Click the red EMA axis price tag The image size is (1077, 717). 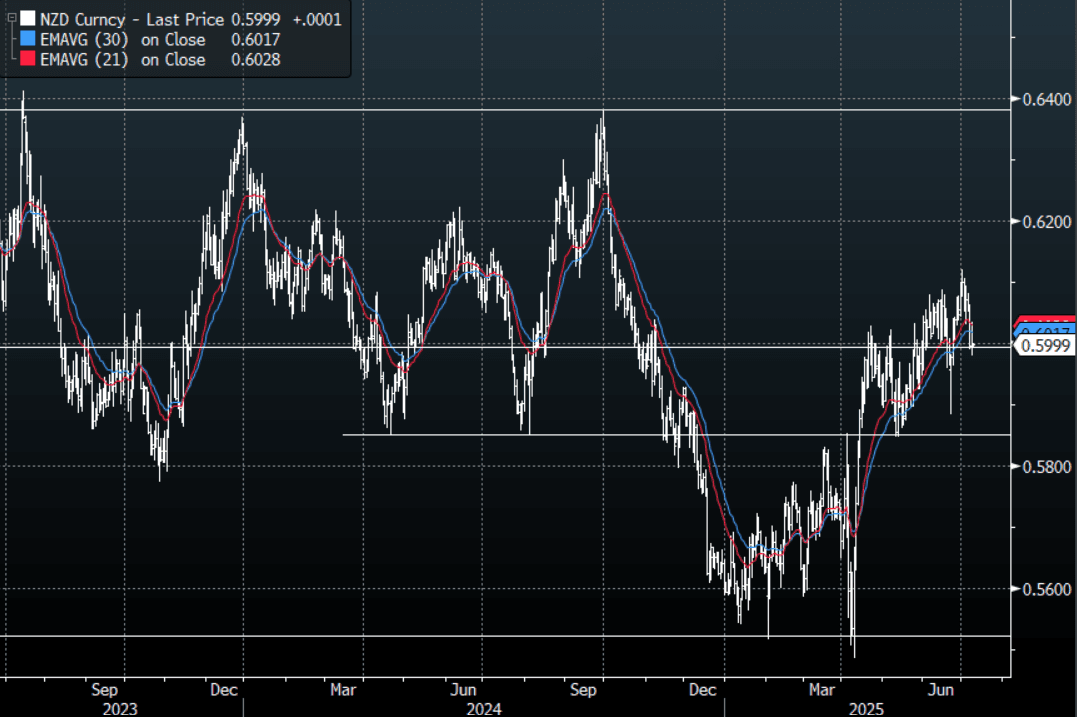pos(1045,319)
